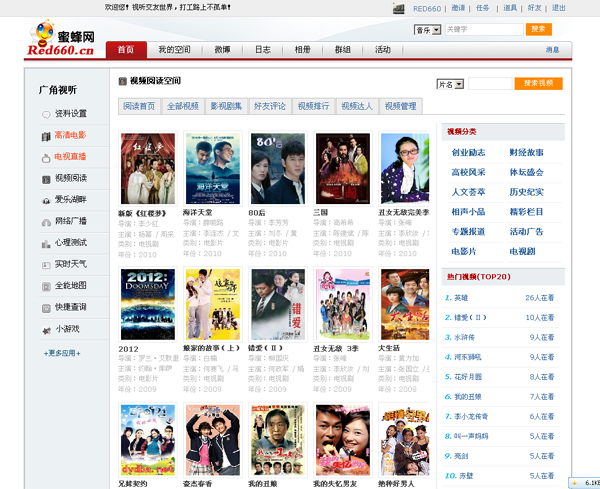Image resolution: width=600 pixels, height=489 pixels.
Task: Switch to the 视频达人 tab
Action: point(357,106)
